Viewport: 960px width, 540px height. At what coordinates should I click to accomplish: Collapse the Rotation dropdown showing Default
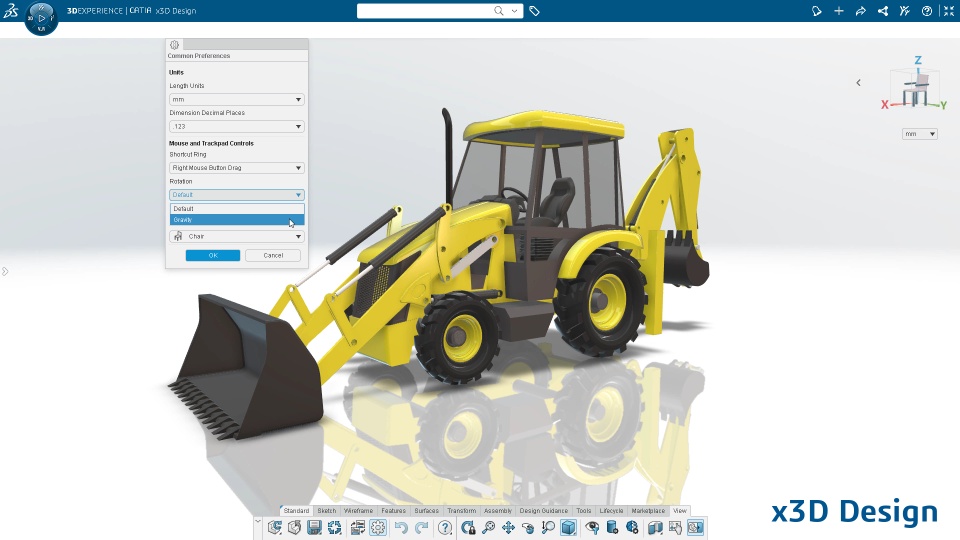[236, 195]
